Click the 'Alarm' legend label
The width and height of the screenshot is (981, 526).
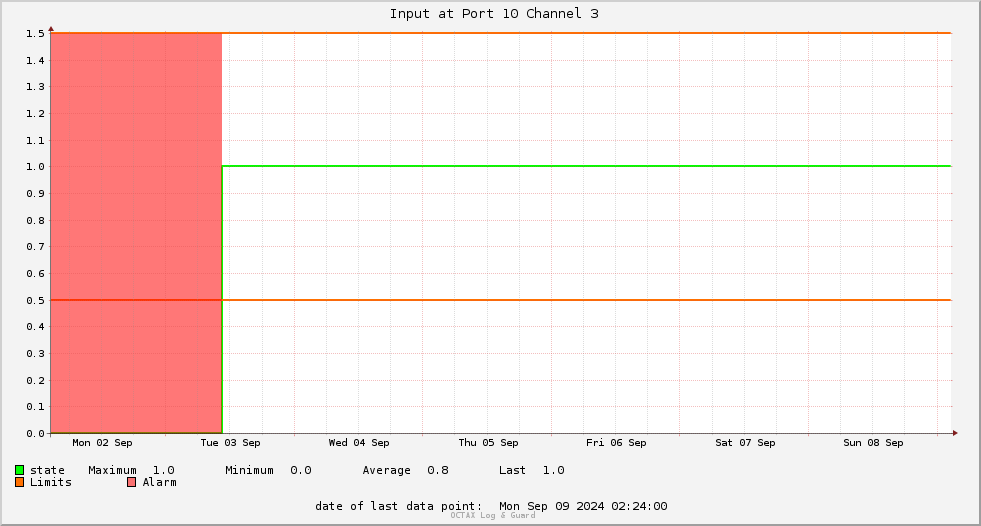coord(160,482)
